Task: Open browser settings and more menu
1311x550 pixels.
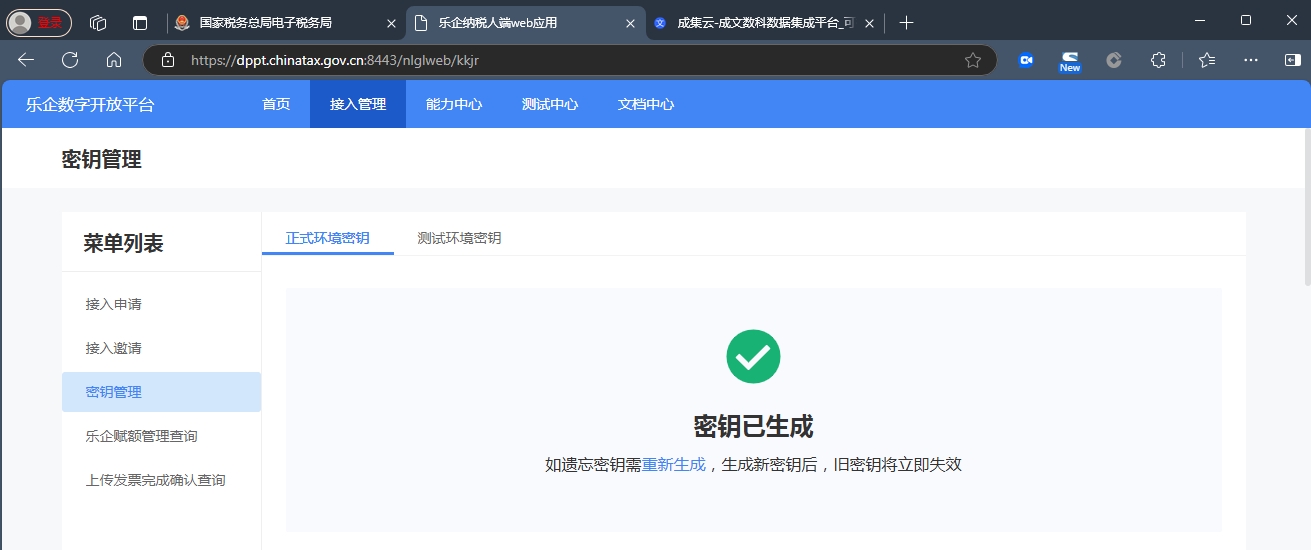Action: (1250, 60)
